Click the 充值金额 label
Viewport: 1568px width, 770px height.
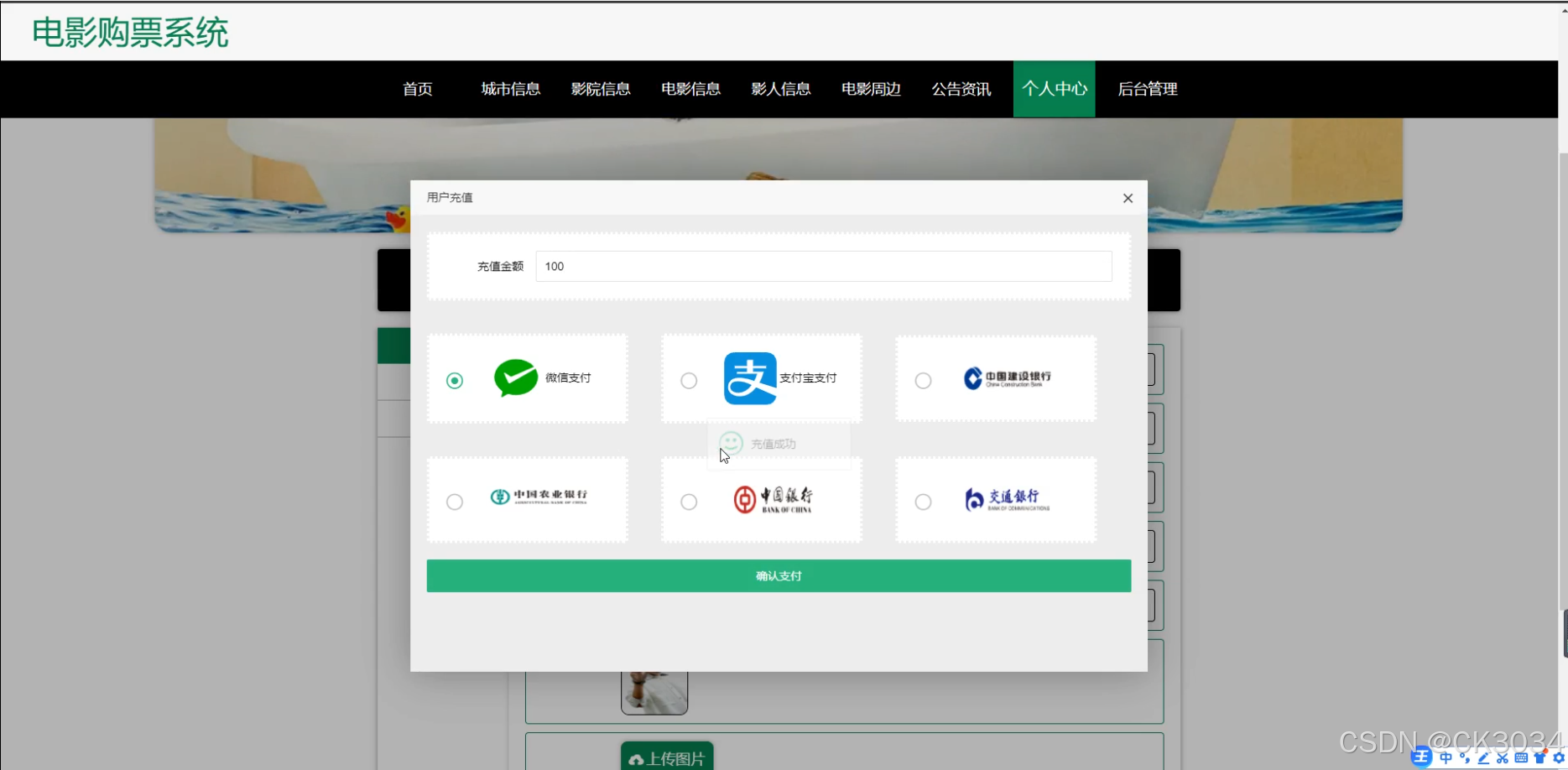coord(500,267)
